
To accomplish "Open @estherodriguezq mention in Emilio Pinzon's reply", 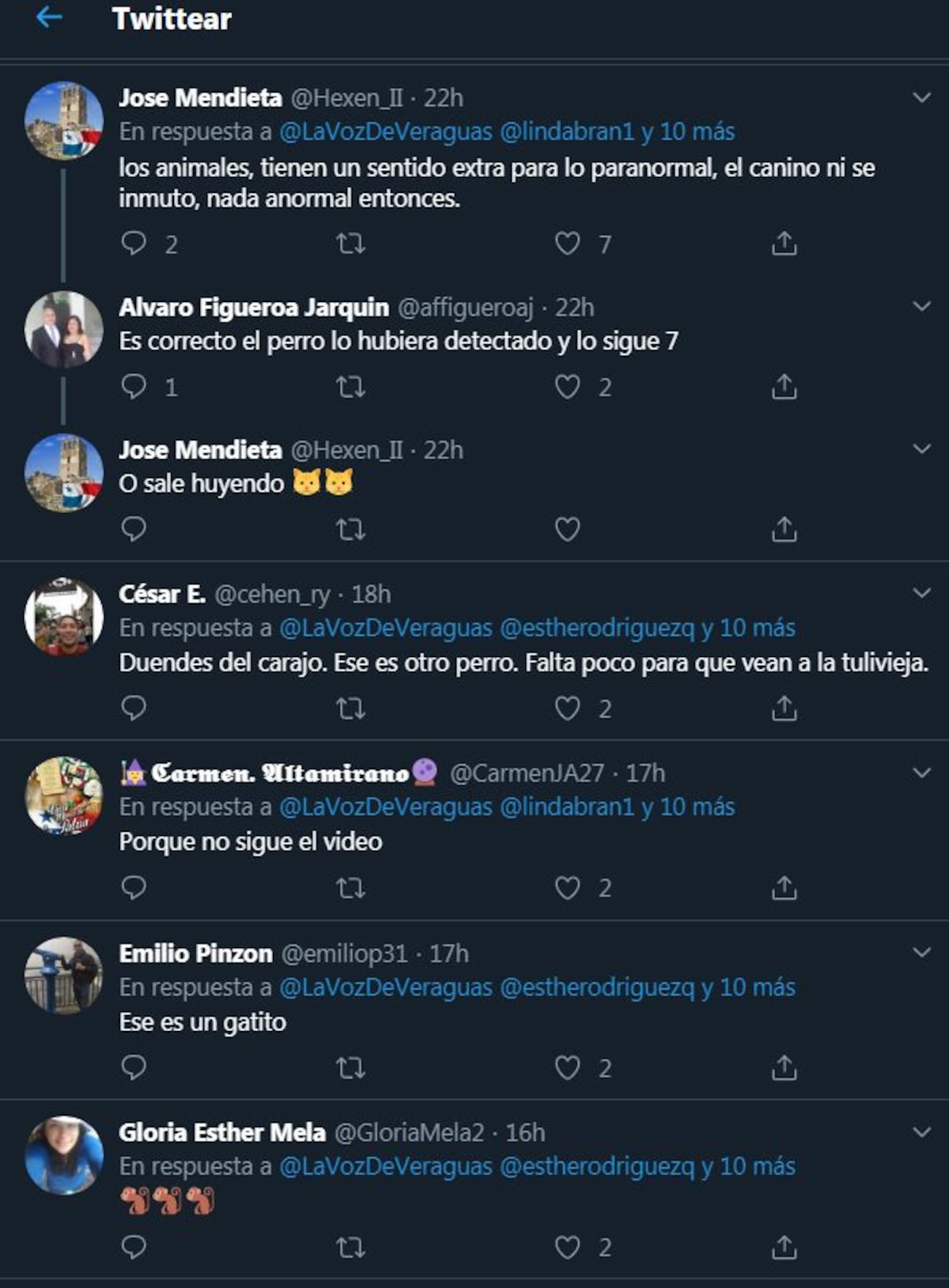I will (x=597, y=988).
